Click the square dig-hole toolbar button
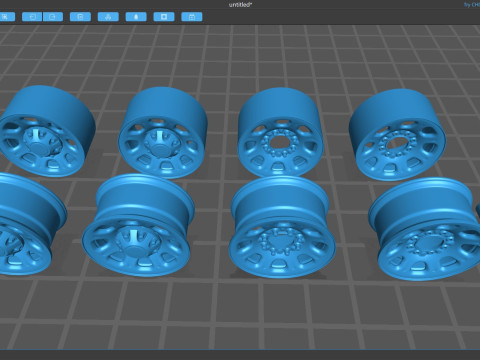This screenshot has height=360, width=480. [164, 17]
